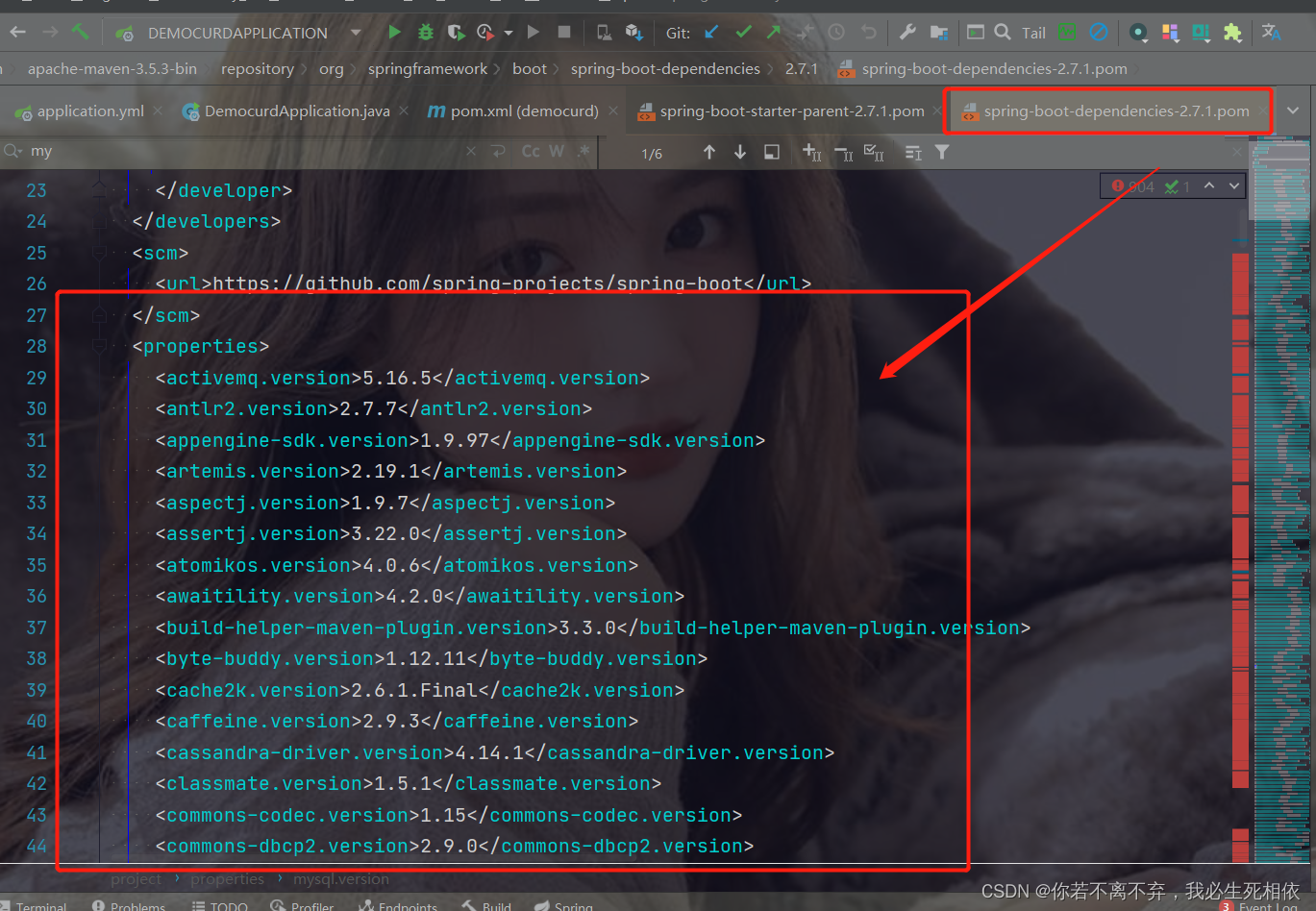
Task: Stop the running application
Action: coord(564,33)
